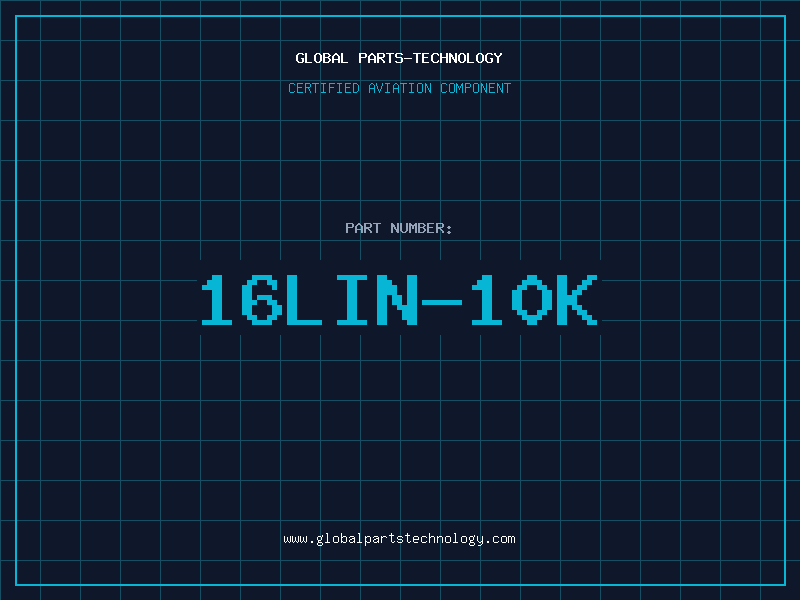Click the globalpartstechnology portion of the URL
The image size is (800, 600).
pos(399,539)
